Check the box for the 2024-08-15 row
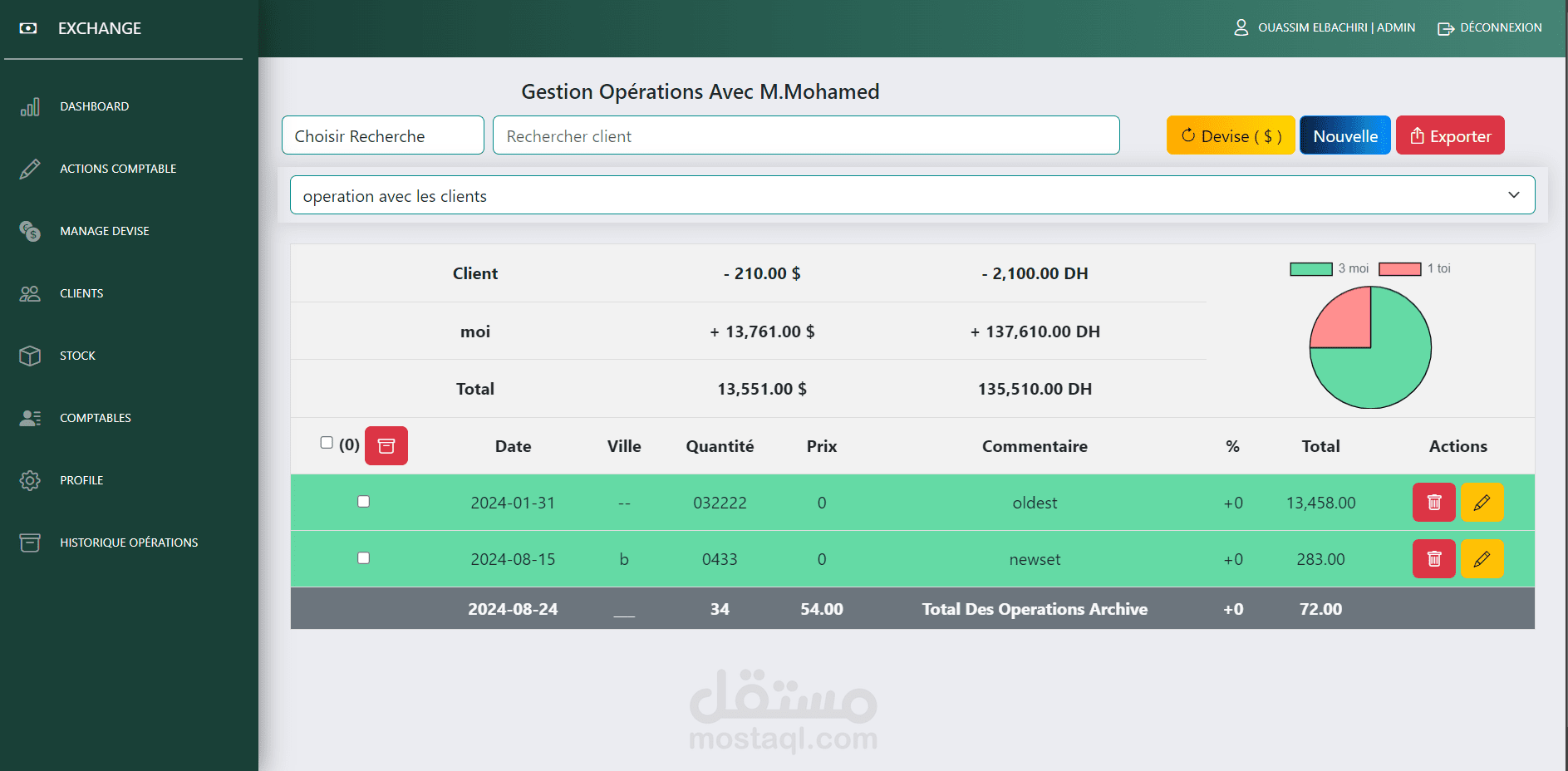1568x771 pixels. (363, 557)
